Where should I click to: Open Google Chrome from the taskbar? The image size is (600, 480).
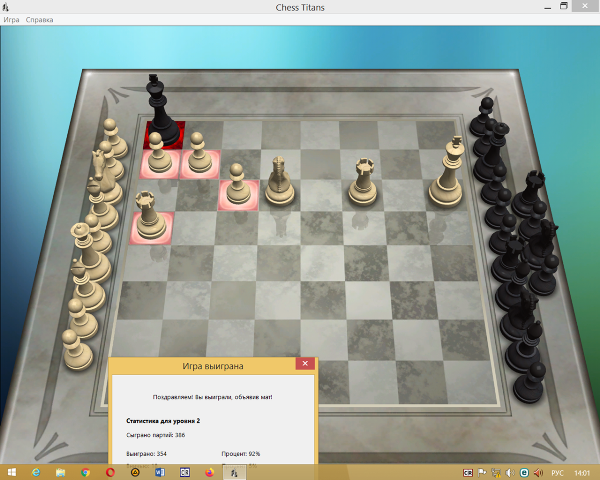(x=85, y=471)
